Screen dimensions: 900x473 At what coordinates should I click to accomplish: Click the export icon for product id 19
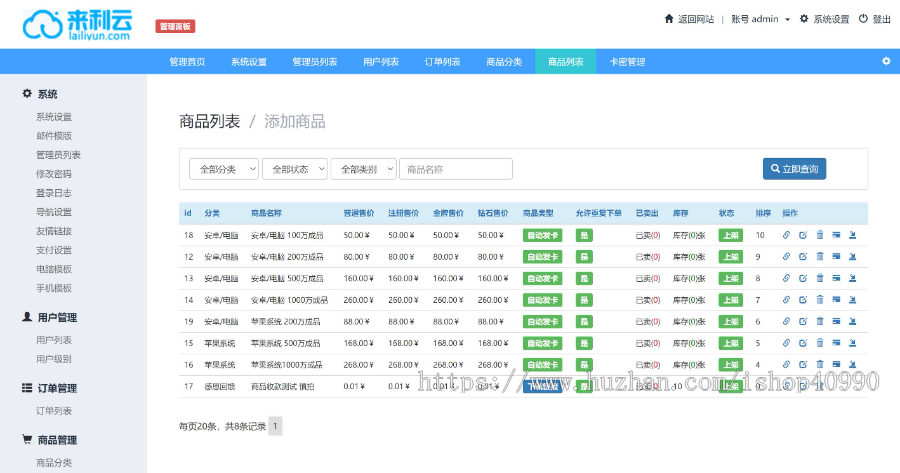coord(853,322)
